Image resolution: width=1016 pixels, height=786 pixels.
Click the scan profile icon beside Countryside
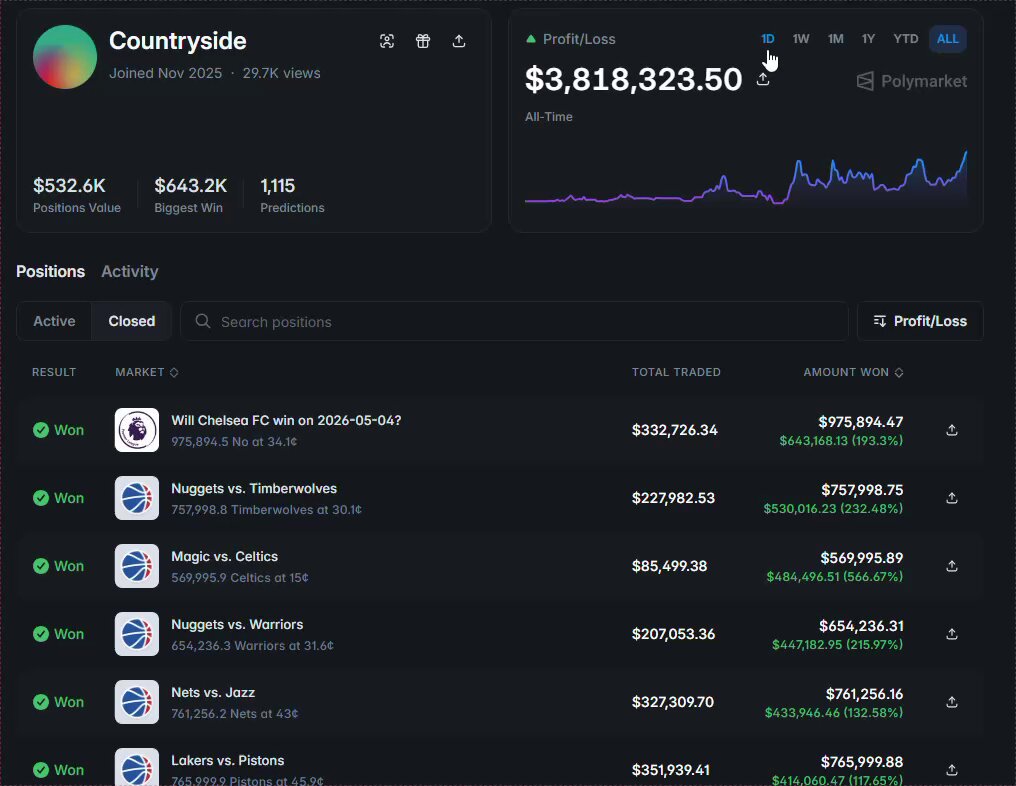click(387, 41)
